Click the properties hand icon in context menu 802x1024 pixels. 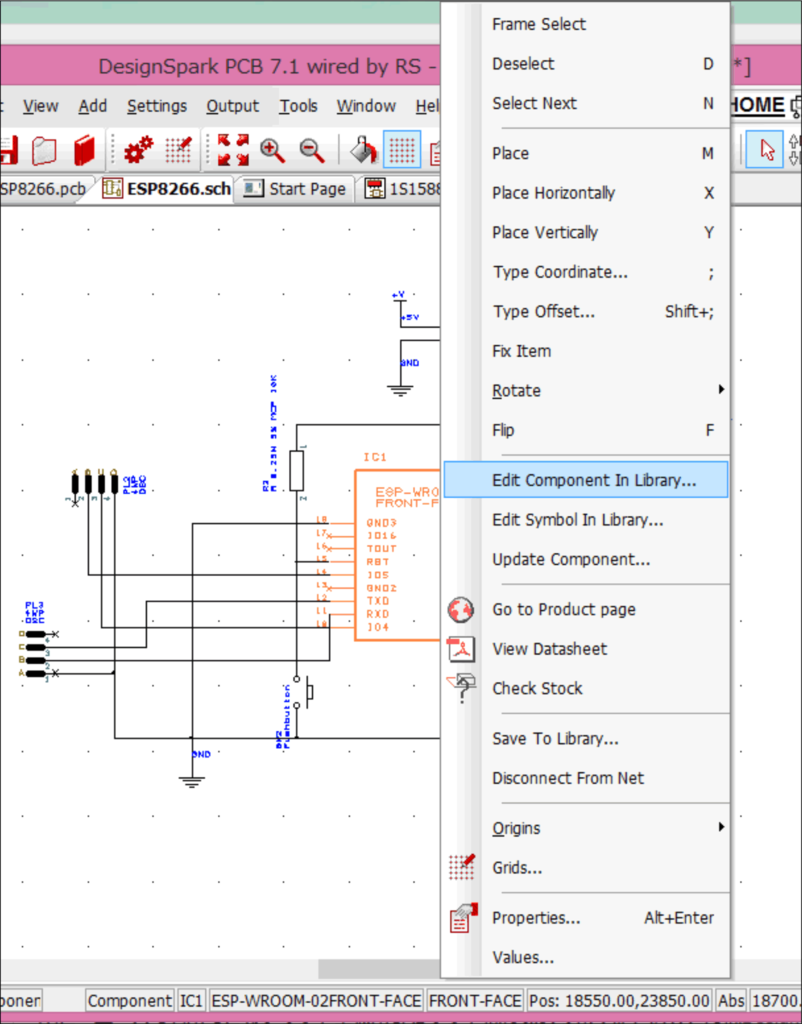463,918
